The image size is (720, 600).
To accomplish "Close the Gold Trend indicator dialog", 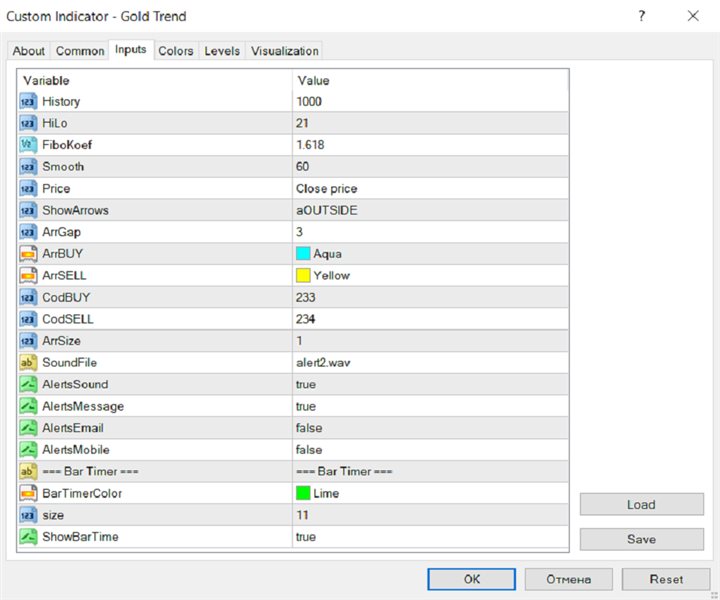I will point(693,16).
